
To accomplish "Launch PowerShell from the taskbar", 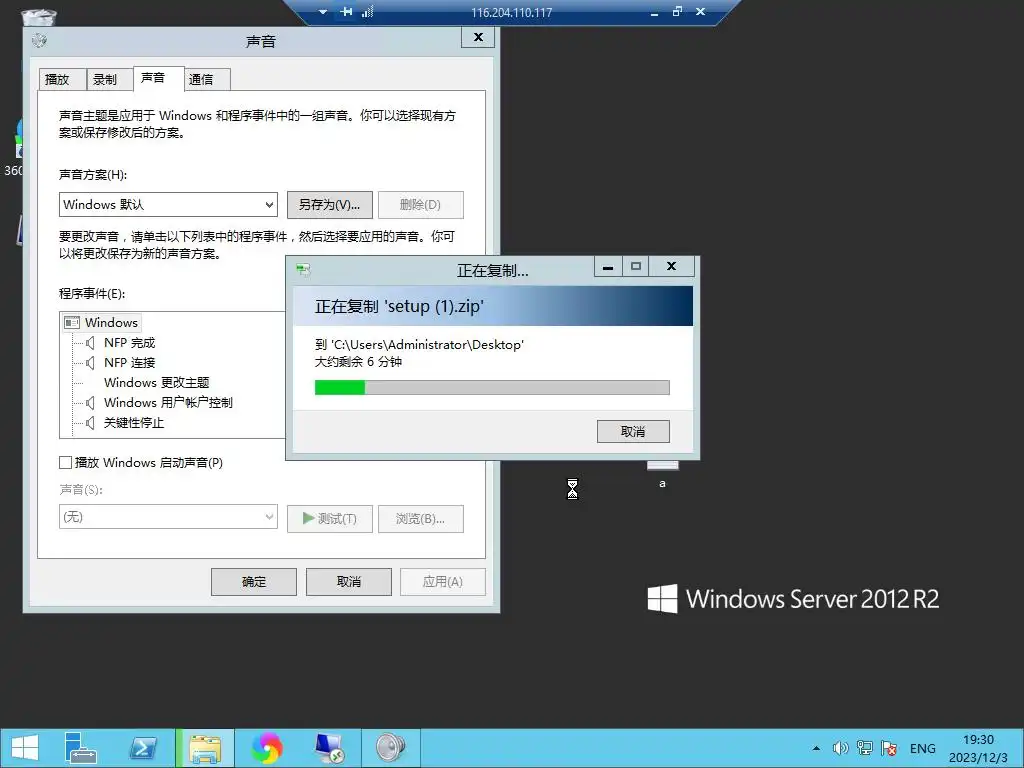I will (143, 748).
